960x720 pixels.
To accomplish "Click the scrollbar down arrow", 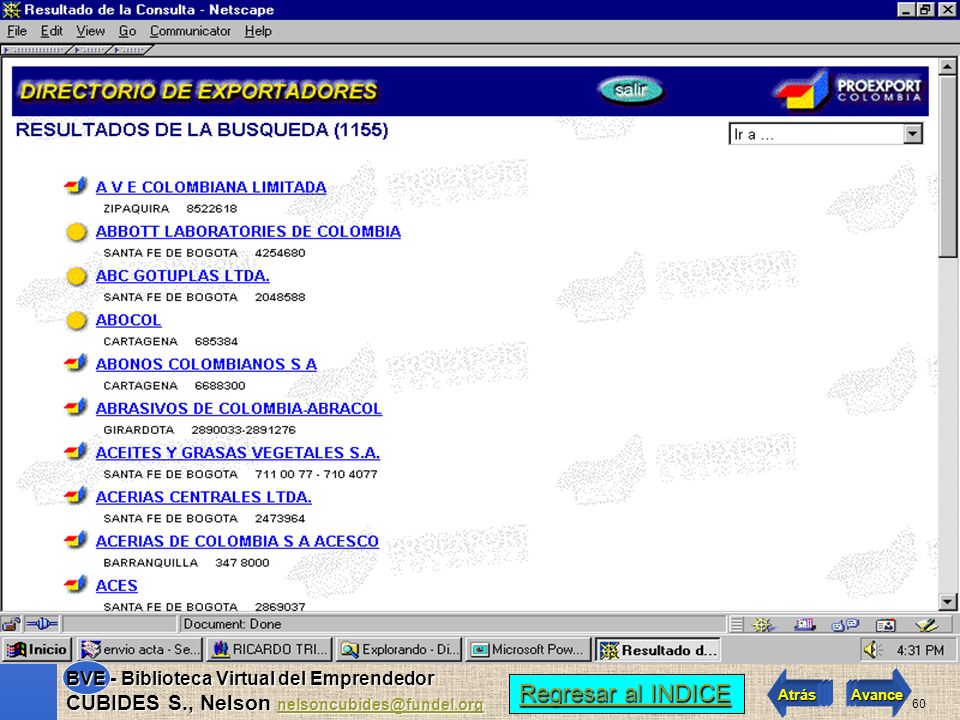I will coord(947,602).
